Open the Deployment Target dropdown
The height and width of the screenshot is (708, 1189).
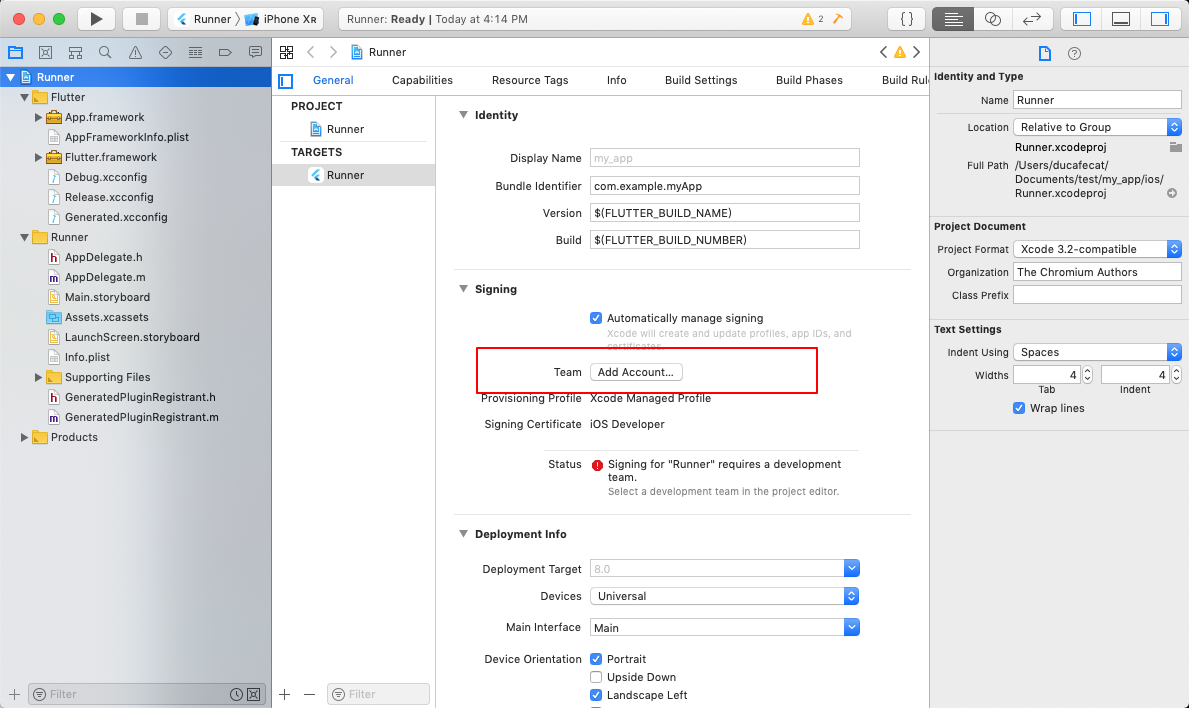click(x=852, y=569)
